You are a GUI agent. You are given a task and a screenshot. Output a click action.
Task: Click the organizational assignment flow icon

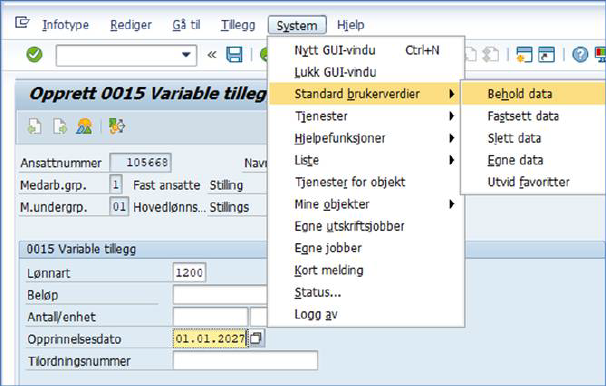(x=117, y=126)
